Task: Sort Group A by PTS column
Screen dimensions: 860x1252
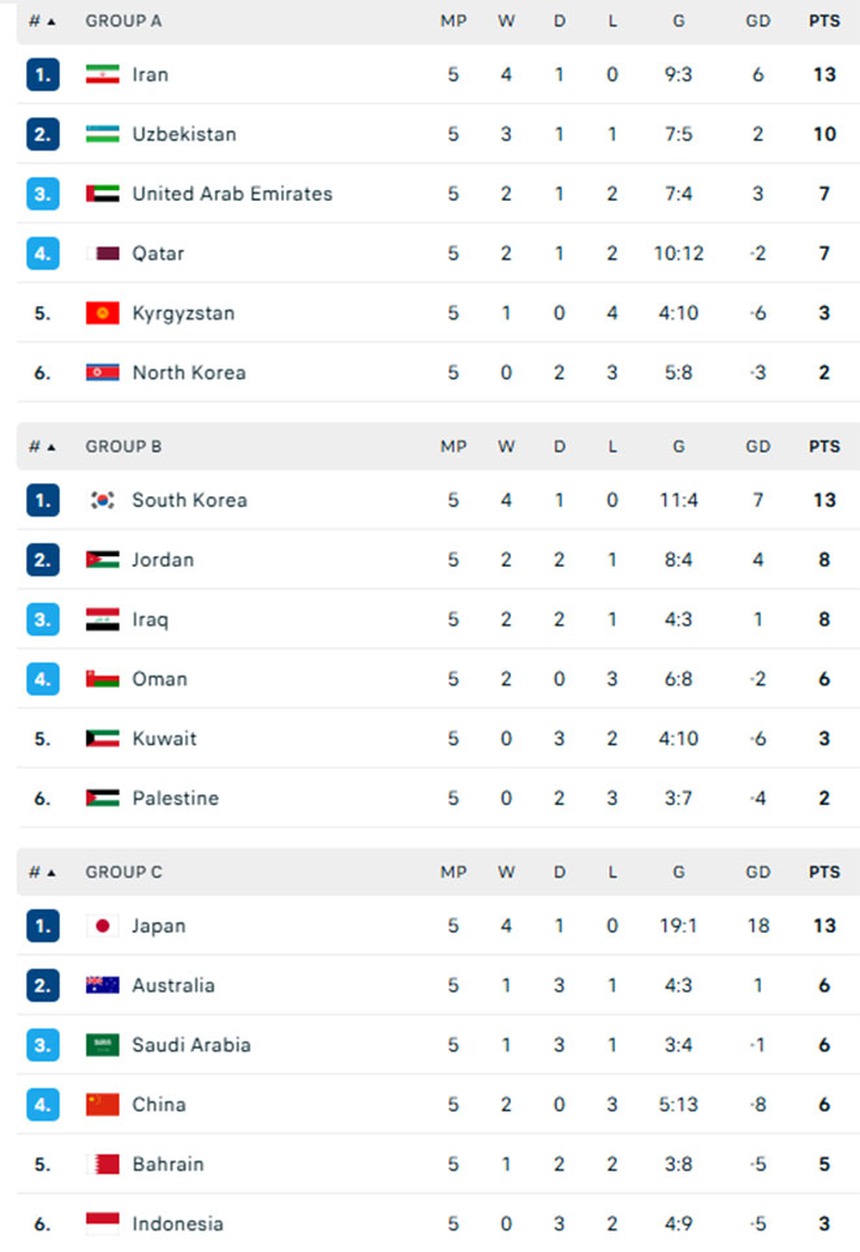Action: (824, 21)
